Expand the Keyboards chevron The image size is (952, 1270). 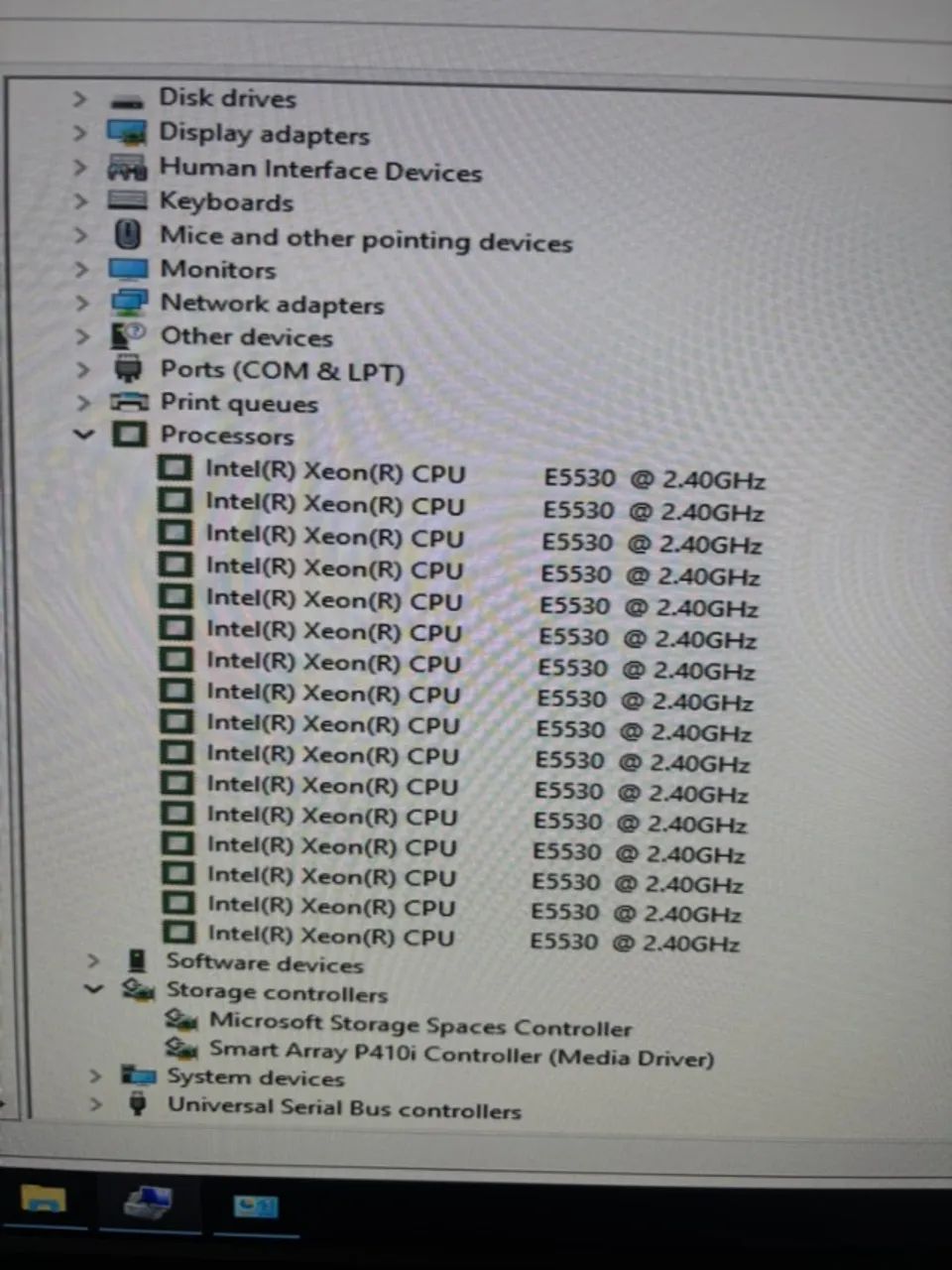tap(81, 200)
